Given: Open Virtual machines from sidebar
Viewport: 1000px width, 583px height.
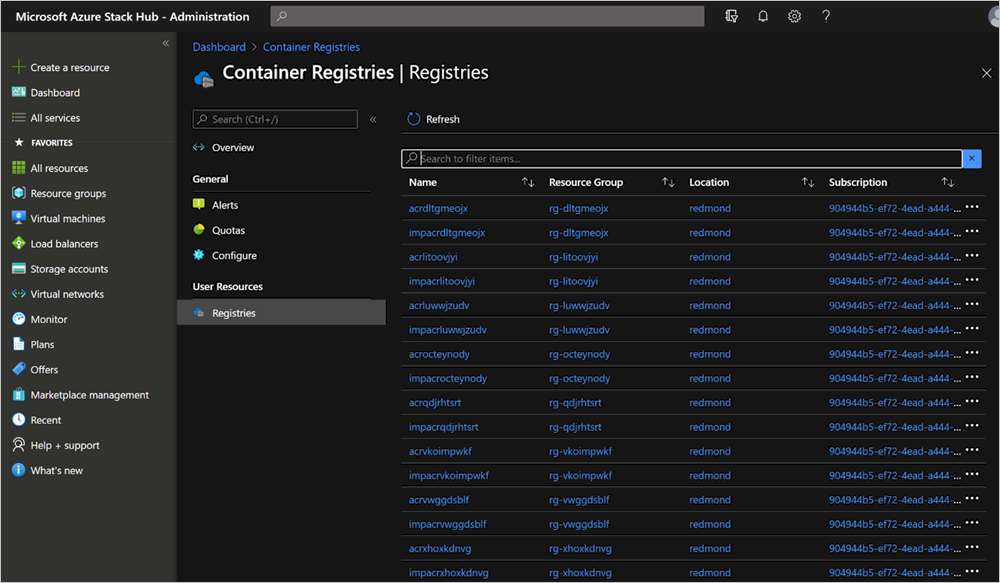Looking at the screenshot, I should [x=67, y=219].
